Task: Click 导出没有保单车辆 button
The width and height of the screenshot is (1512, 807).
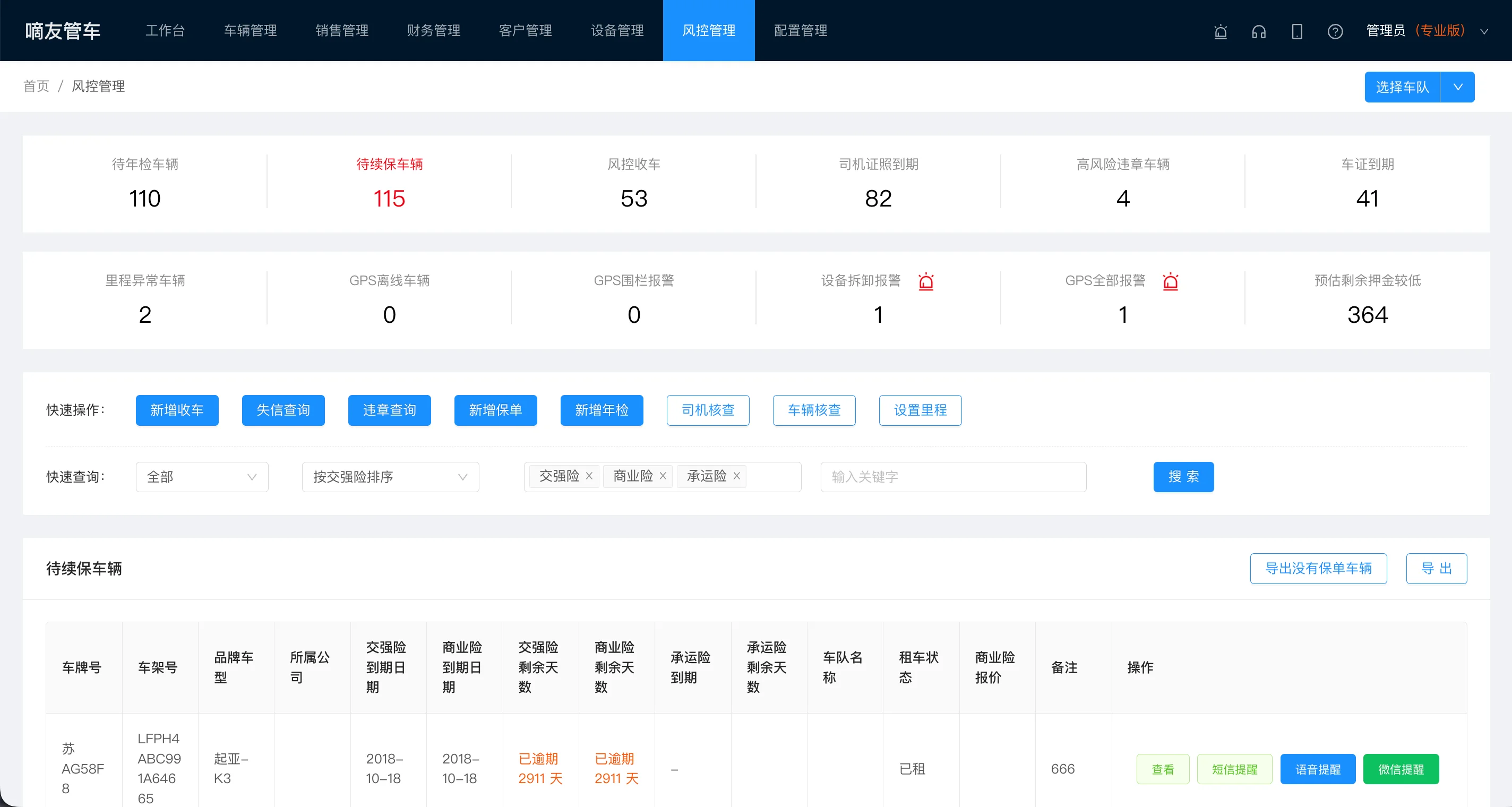Action: [1318, 568]
